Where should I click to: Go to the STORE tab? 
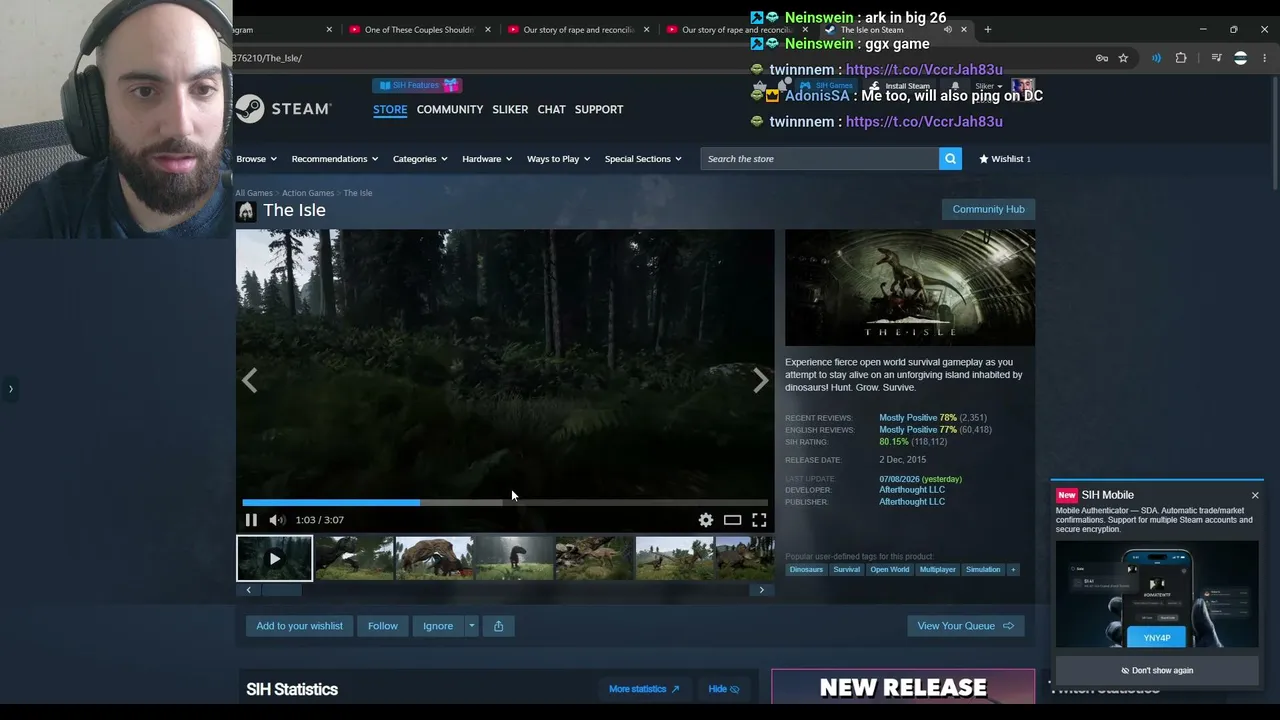[x=390, y=109]
